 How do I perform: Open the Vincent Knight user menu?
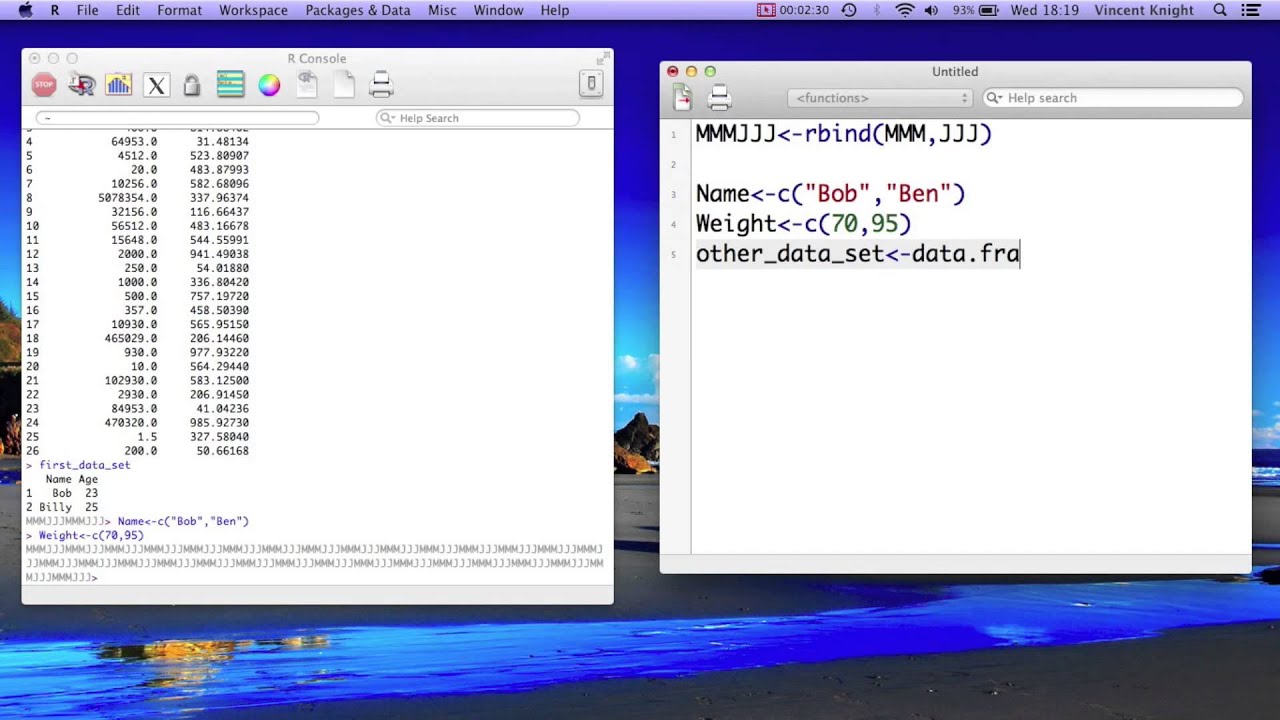pyautogui.click(x=1144, y=10)
